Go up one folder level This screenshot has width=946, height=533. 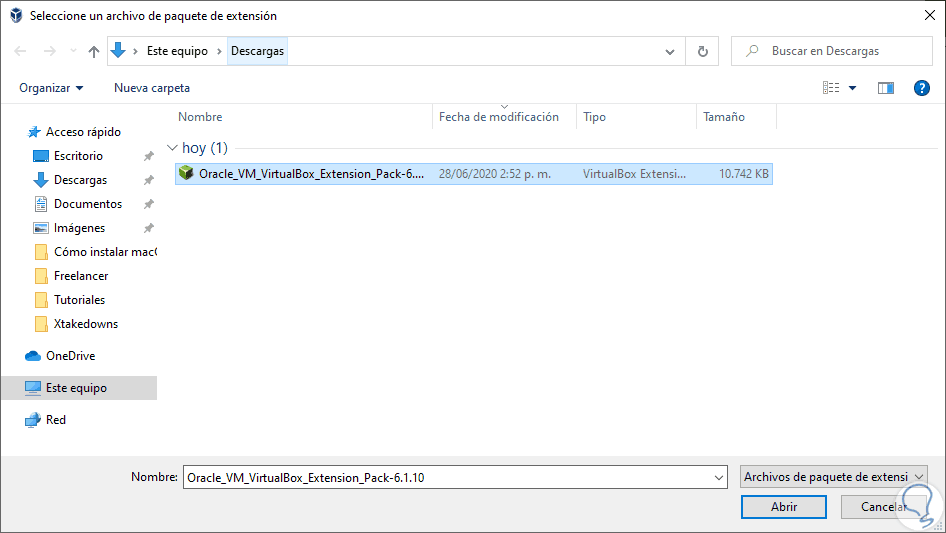(94, 51)
